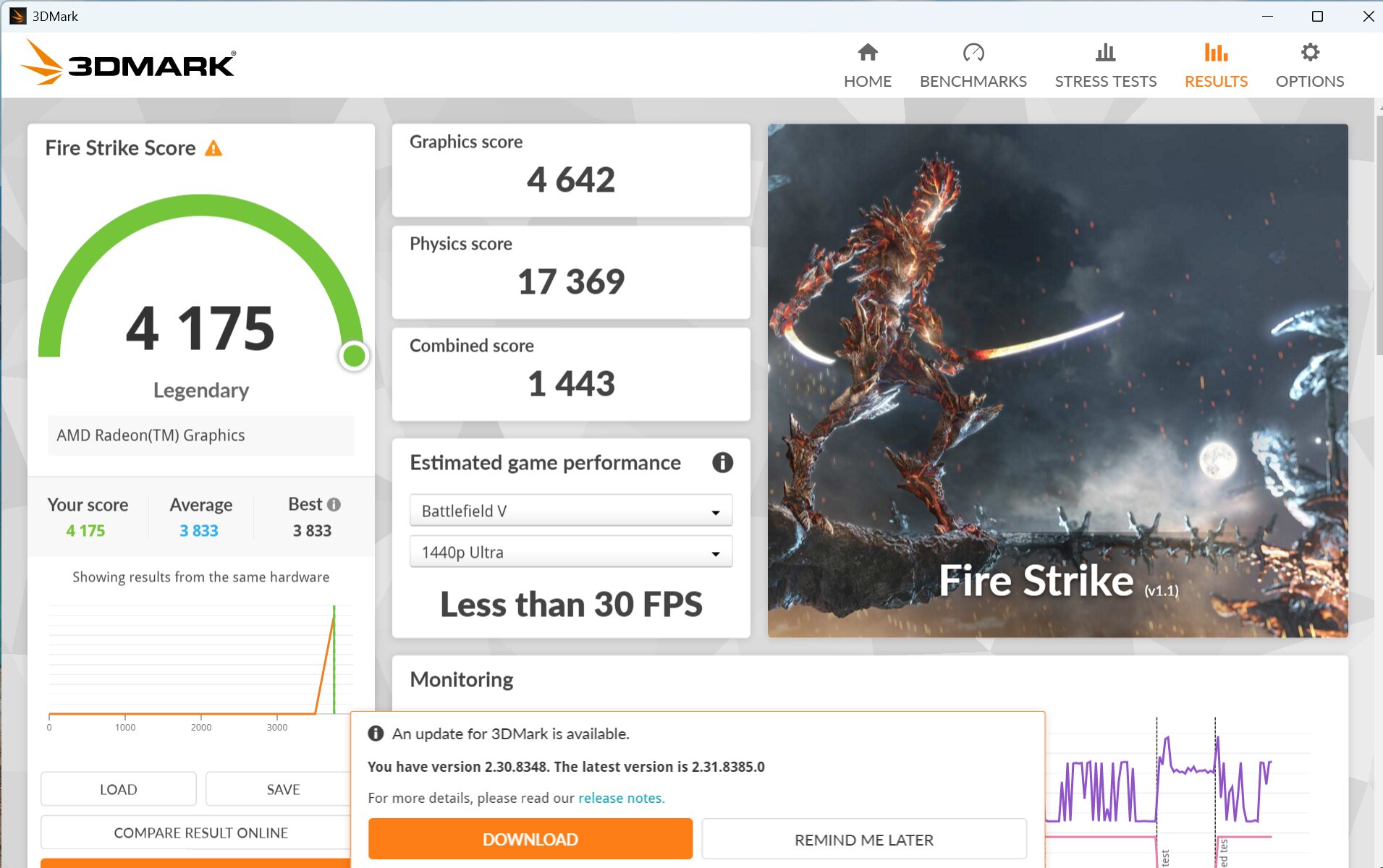Click the Fire Strike Score warning triangle
Image resolution: width=1383 pixels, height=868 pixels.
[213, 148]
